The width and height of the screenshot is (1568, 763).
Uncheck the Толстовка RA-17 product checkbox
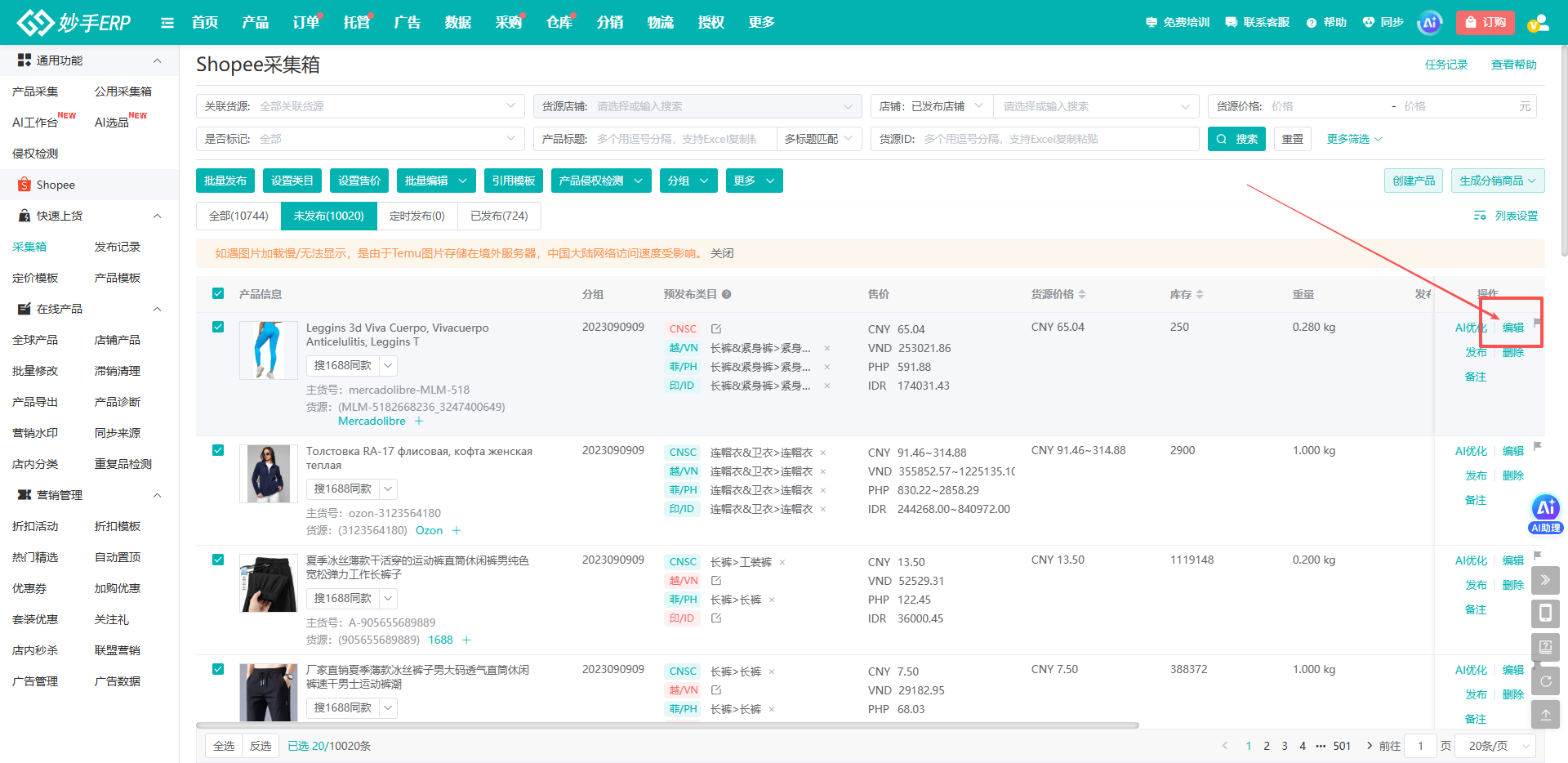click(x=218, y=450)
